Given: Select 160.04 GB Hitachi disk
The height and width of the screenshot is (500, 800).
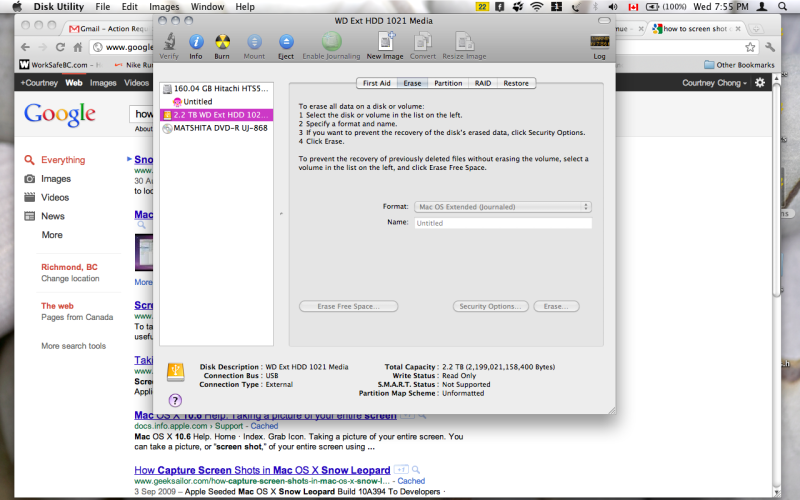Looking at the screenshot, I should pyautogui.click(x=216, y=89).
